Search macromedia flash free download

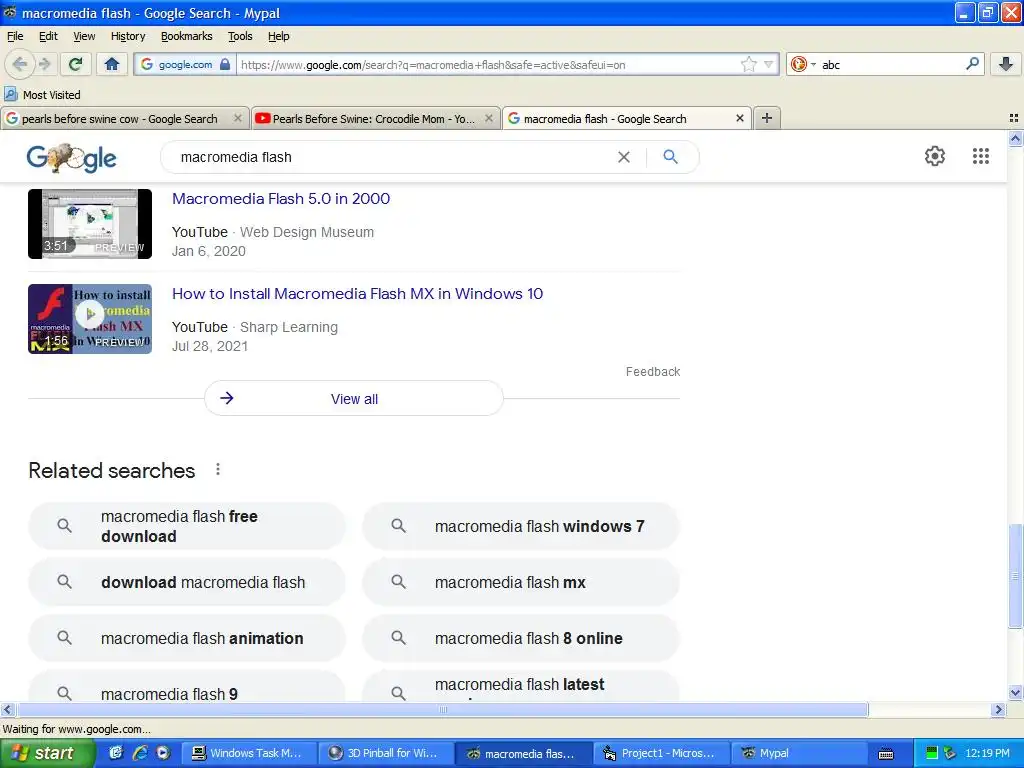(187, 526)
